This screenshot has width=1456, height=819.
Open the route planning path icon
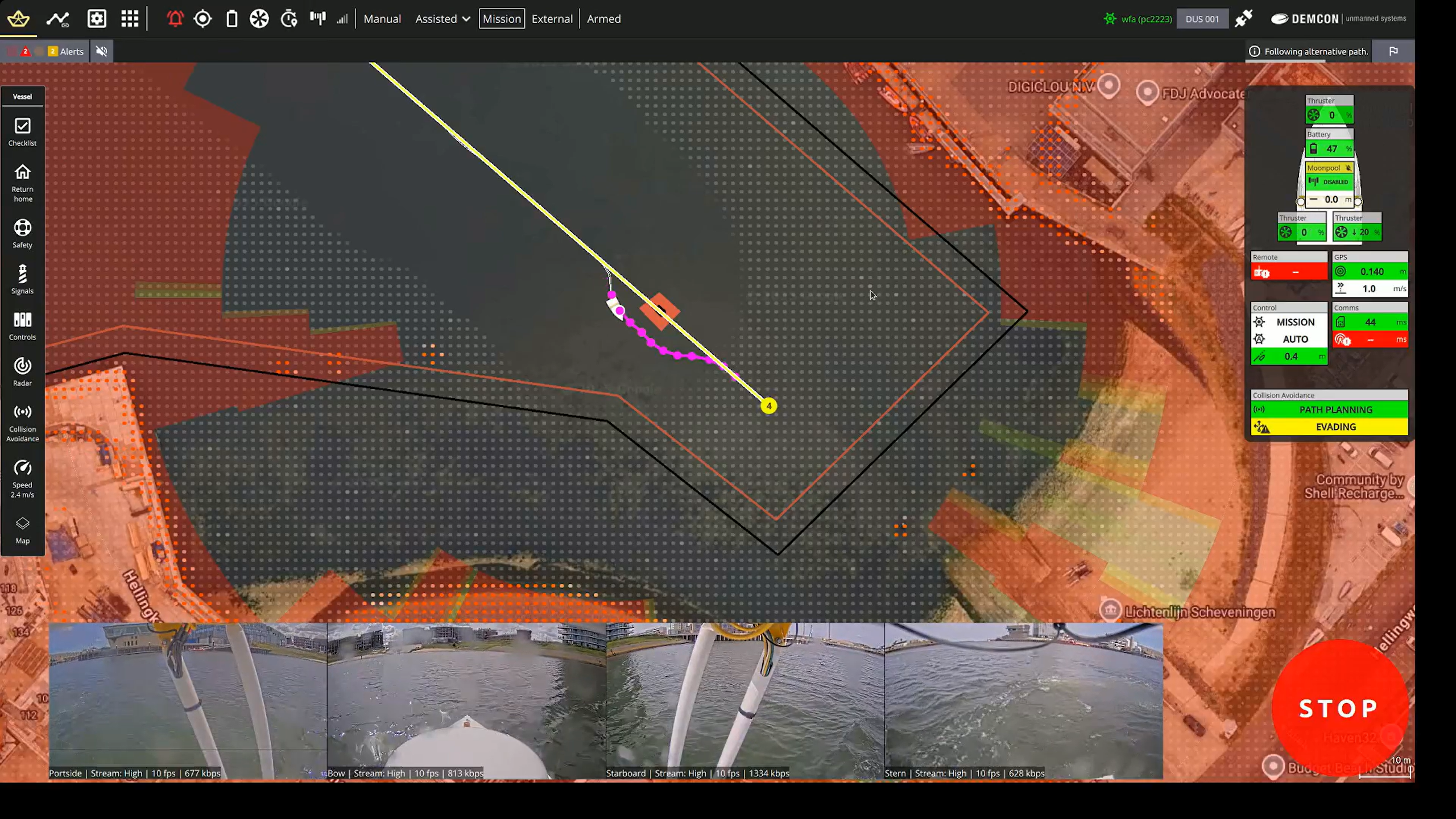click(x=58, y=19)
